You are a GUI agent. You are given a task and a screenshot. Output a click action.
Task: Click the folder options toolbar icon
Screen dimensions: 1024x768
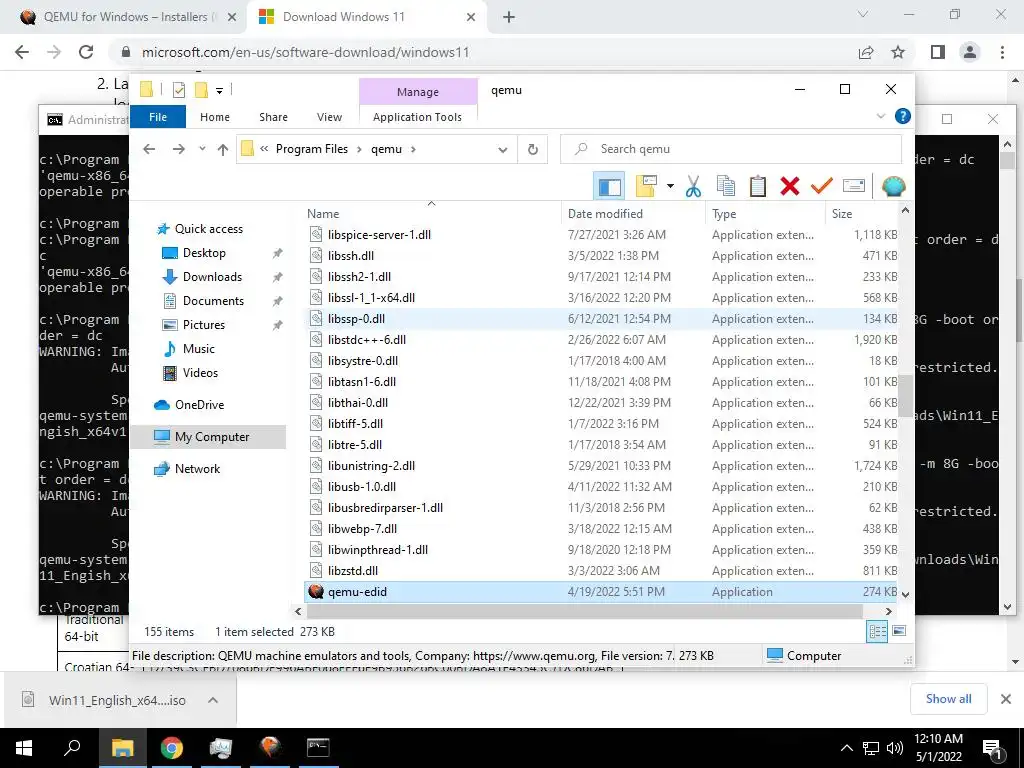pos(645,187)
